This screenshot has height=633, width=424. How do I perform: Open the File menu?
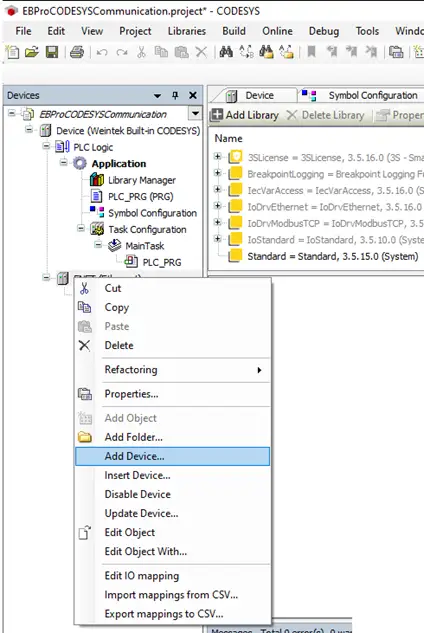click(x=23, y=31)
